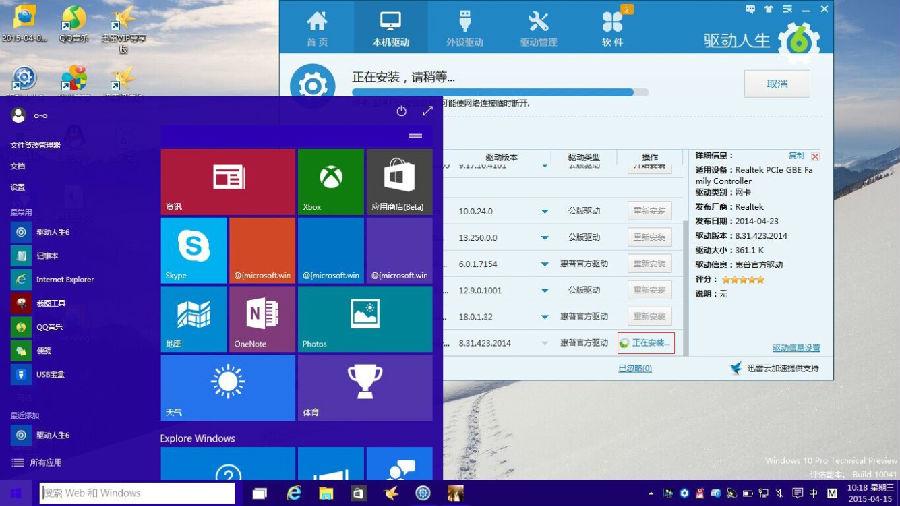Open Internet Explorer from the taskbar
The width and height of the screenshot is (900, 506).
point(293,493)
